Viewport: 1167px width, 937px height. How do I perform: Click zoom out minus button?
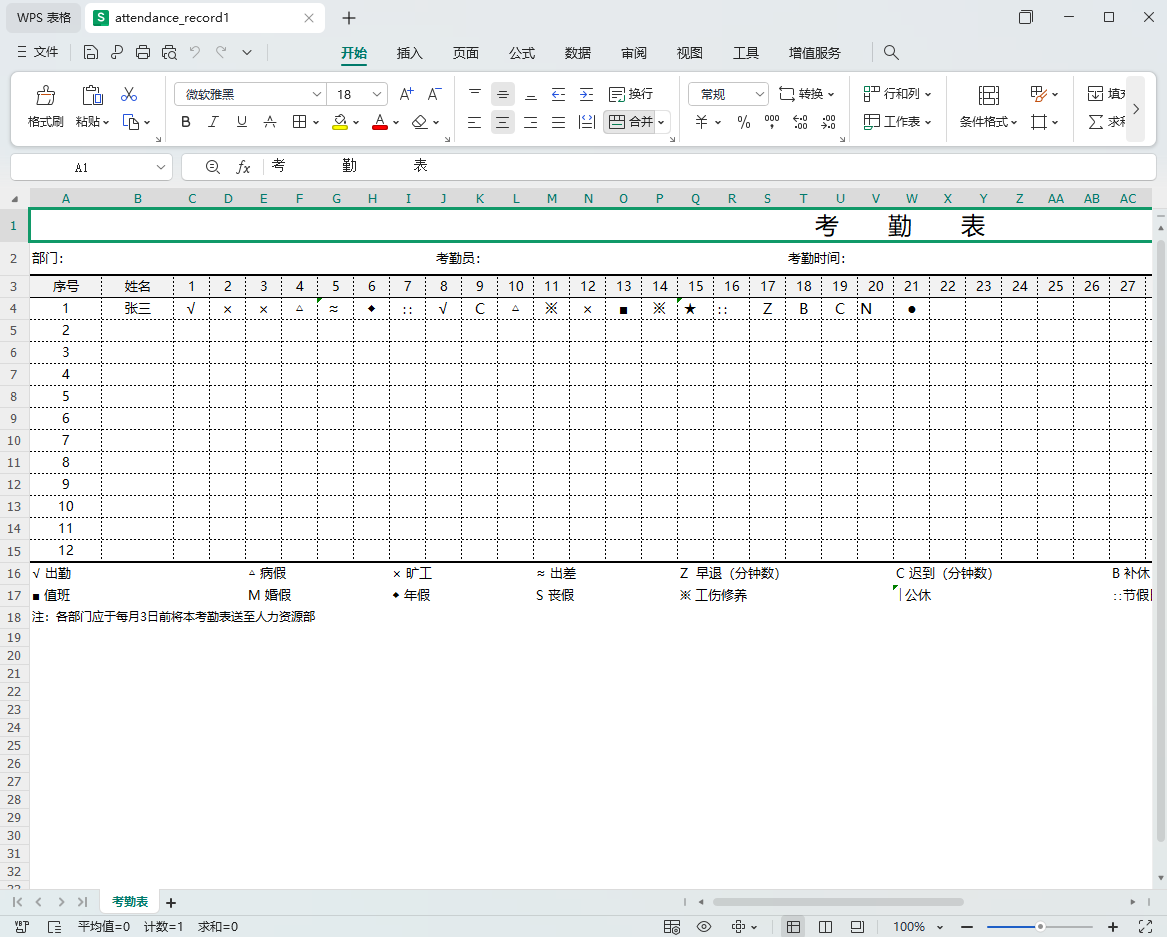click(x=967, y=927)
